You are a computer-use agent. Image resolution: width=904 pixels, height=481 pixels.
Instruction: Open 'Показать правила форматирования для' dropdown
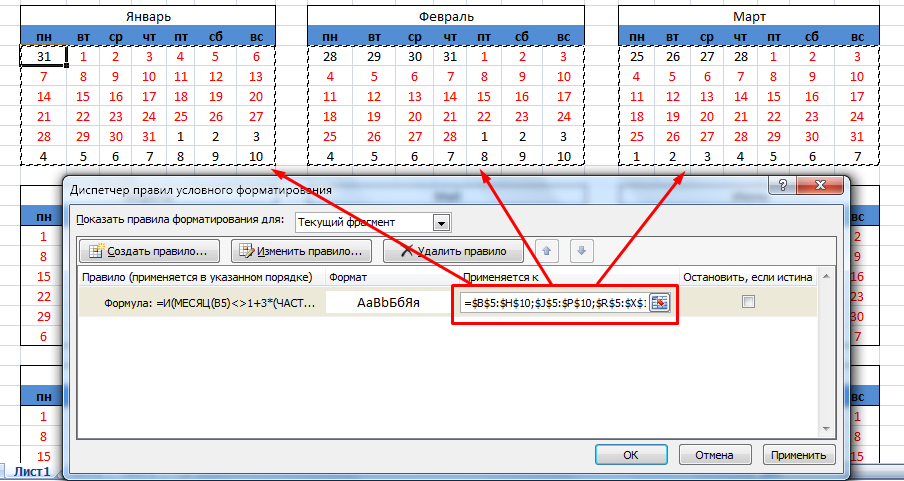(x=441, y=221)
